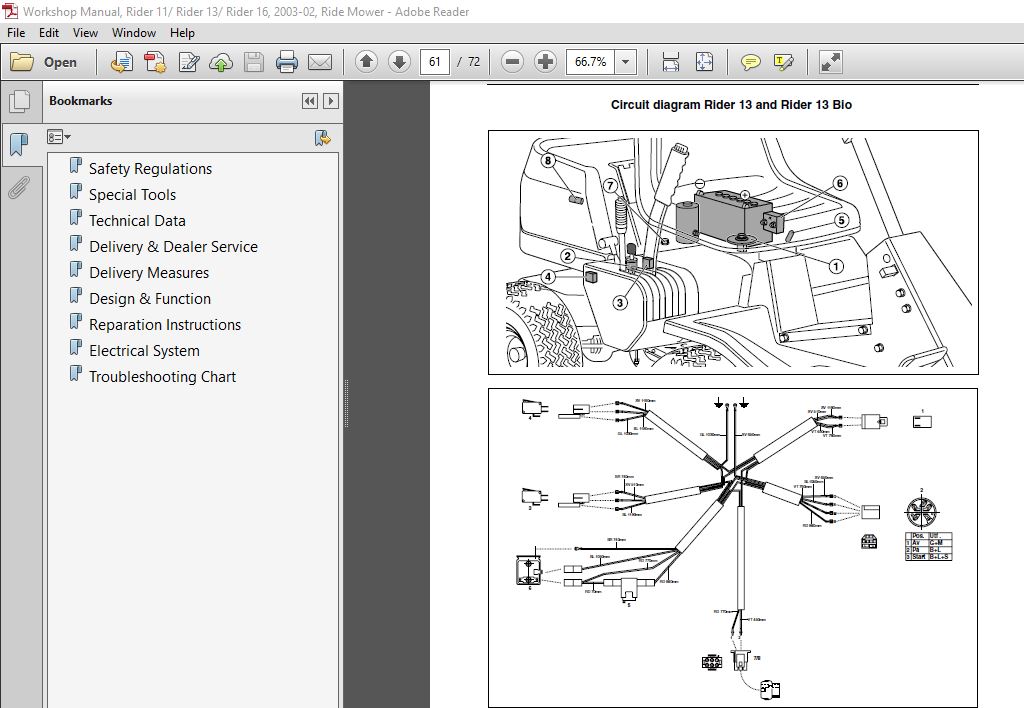Click the convert PDF export icon
The image size is (1024, 708).
click(x=155, y=62)
